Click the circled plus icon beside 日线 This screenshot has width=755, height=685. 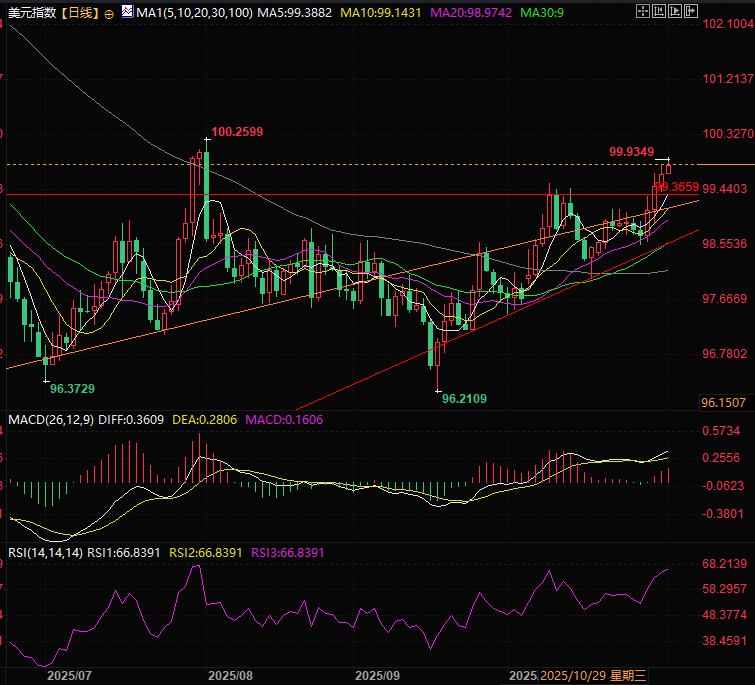point(109,14)
